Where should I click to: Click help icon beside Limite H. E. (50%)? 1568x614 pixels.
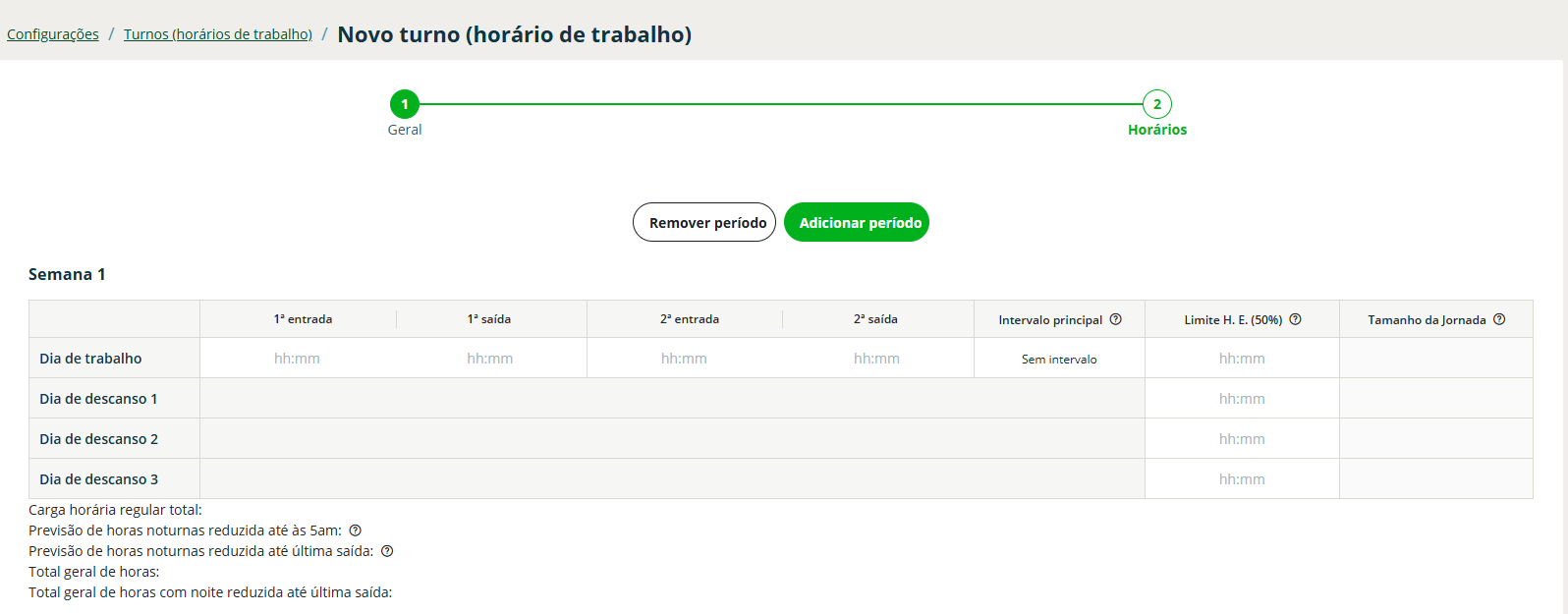1295,319
